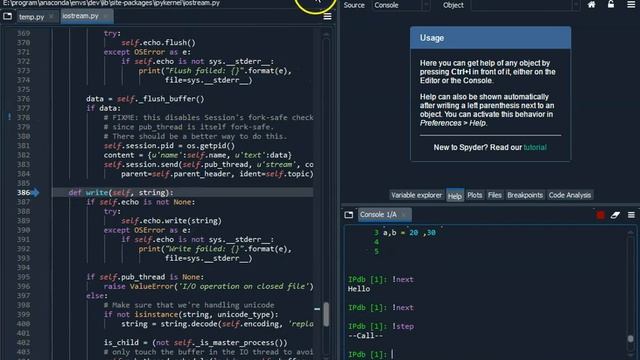
Task: Click the Help pane home icon
Action: click(x=591, y=5)
